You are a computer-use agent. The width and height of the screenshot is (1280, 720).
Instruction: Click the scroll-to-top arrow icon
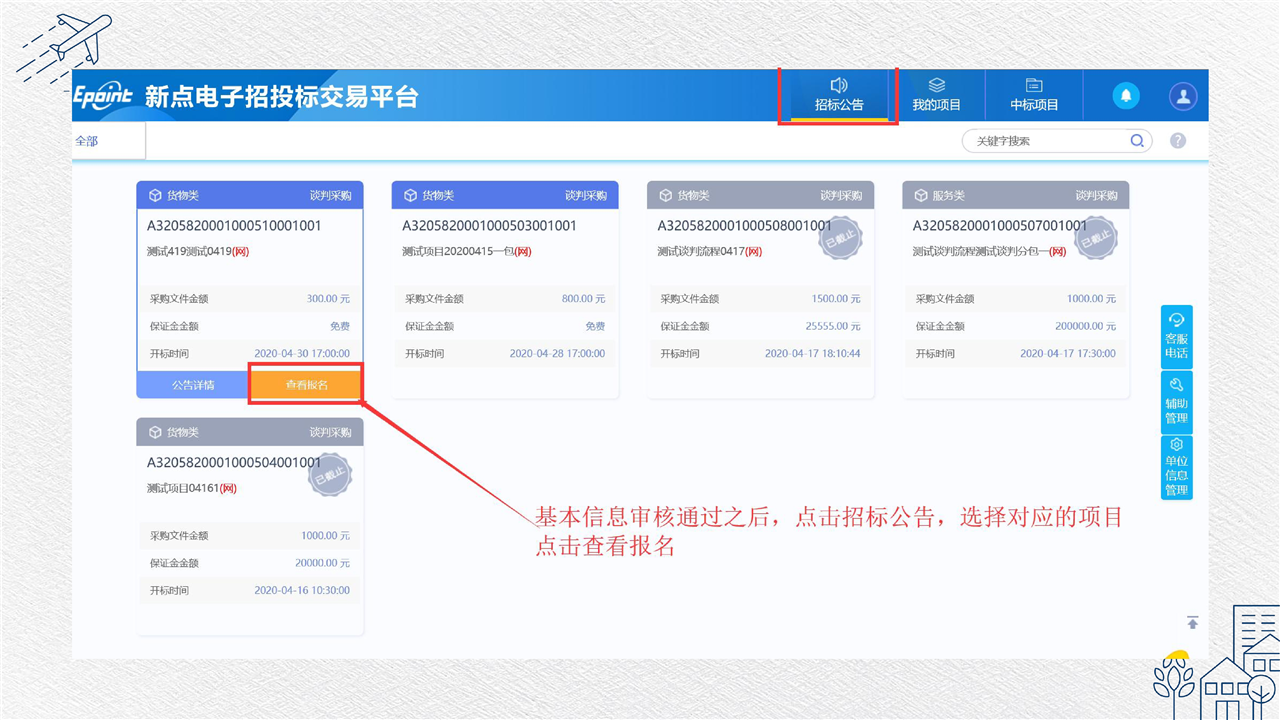pyautogui.click(x=1192, y=623)
